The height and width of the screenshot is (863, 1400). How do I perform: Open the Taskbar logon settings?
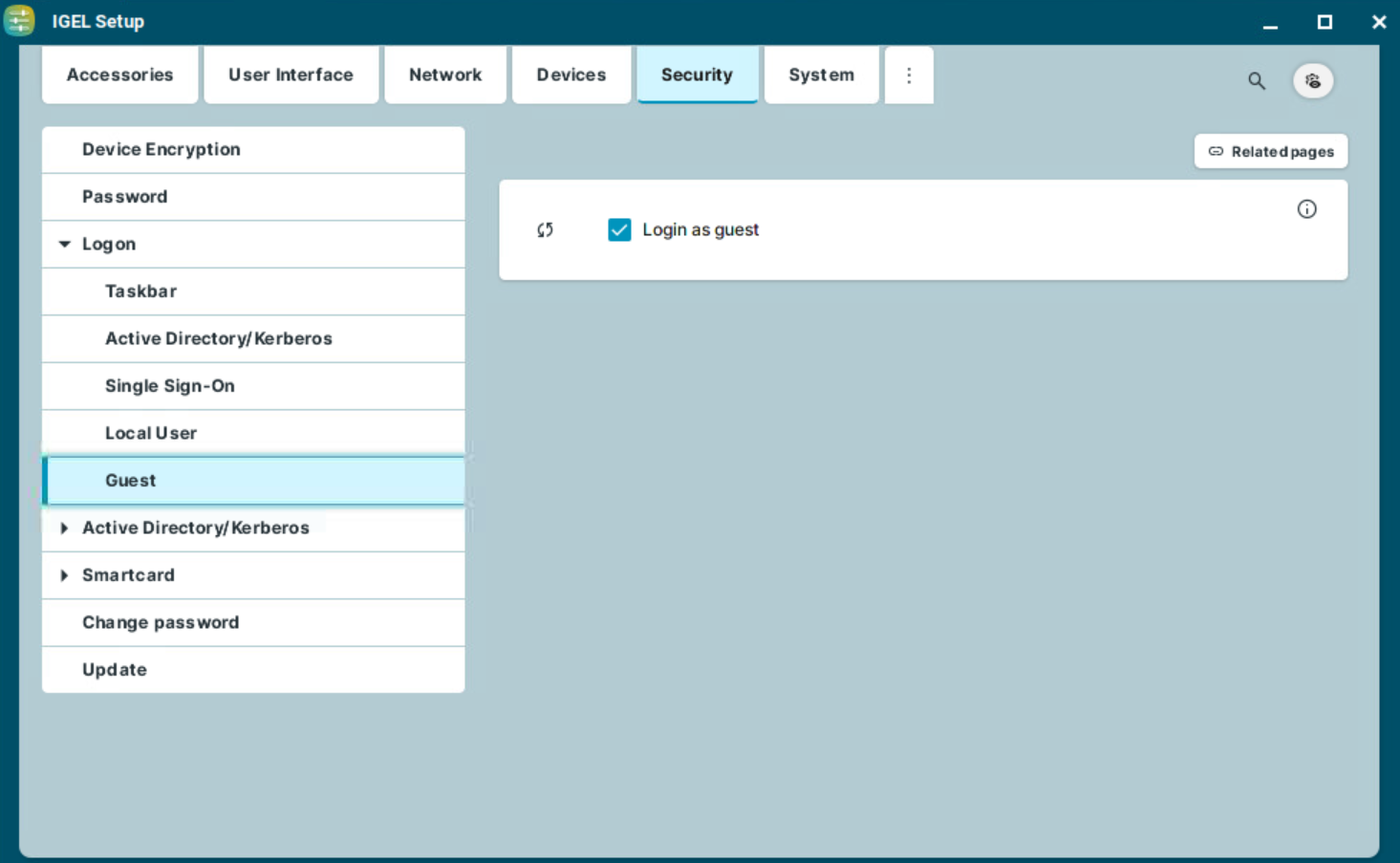[x=140, y=291]
